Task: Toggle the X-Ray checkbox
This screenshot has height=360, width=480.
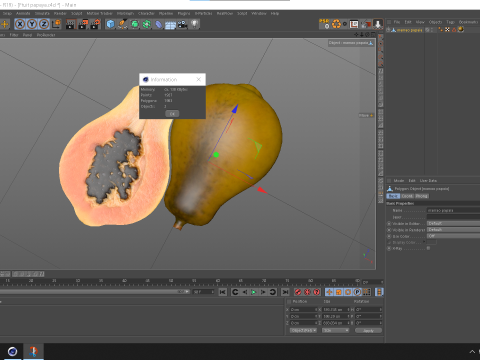Action: (x=428, y=248)
